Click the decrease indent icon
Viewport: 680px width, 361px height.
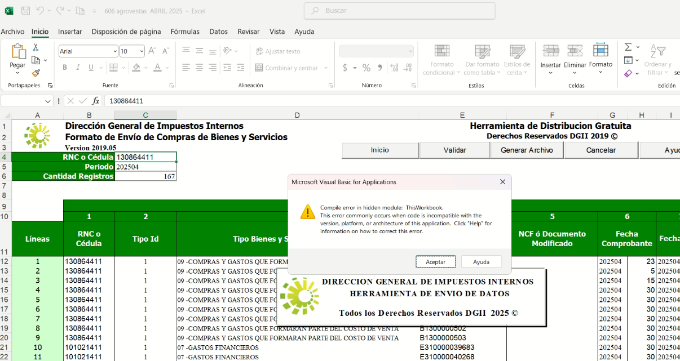click(x=227, y=68)
